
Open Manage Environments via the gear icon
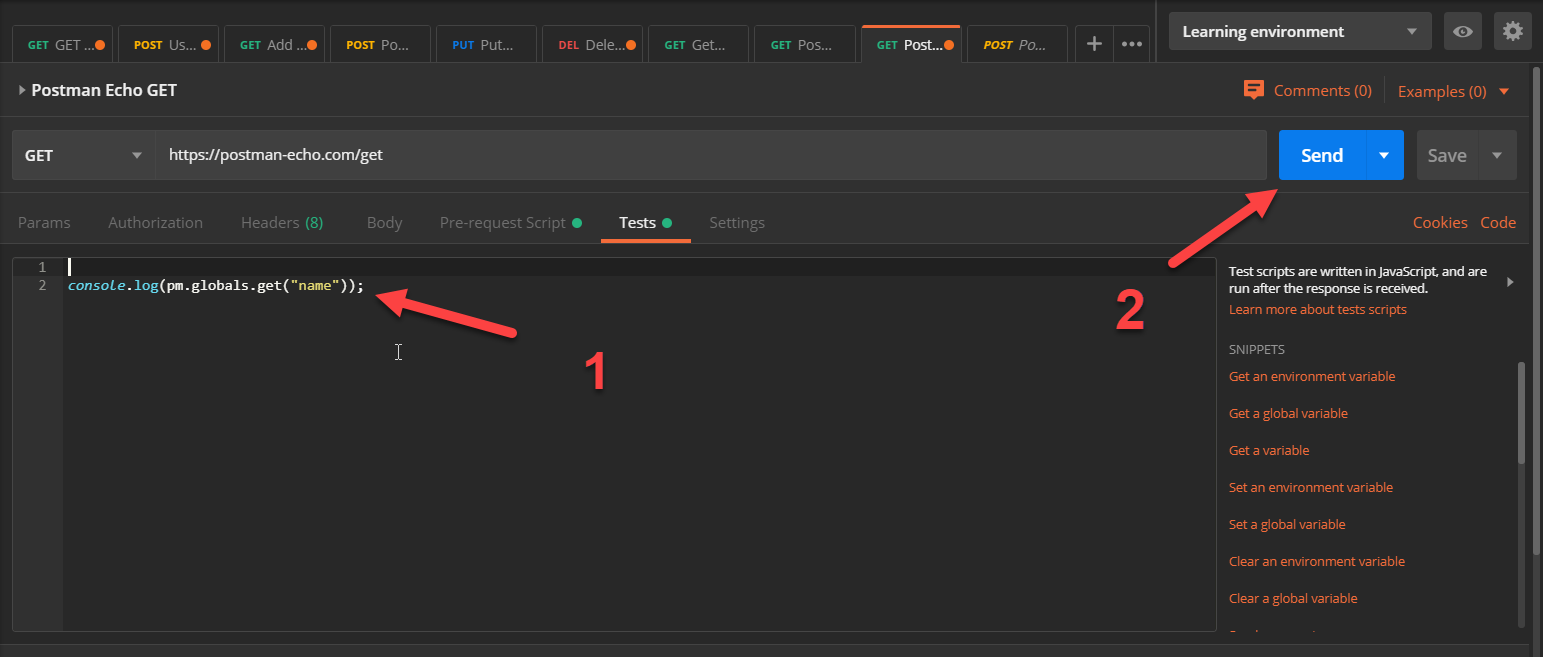coord(1512,31)
